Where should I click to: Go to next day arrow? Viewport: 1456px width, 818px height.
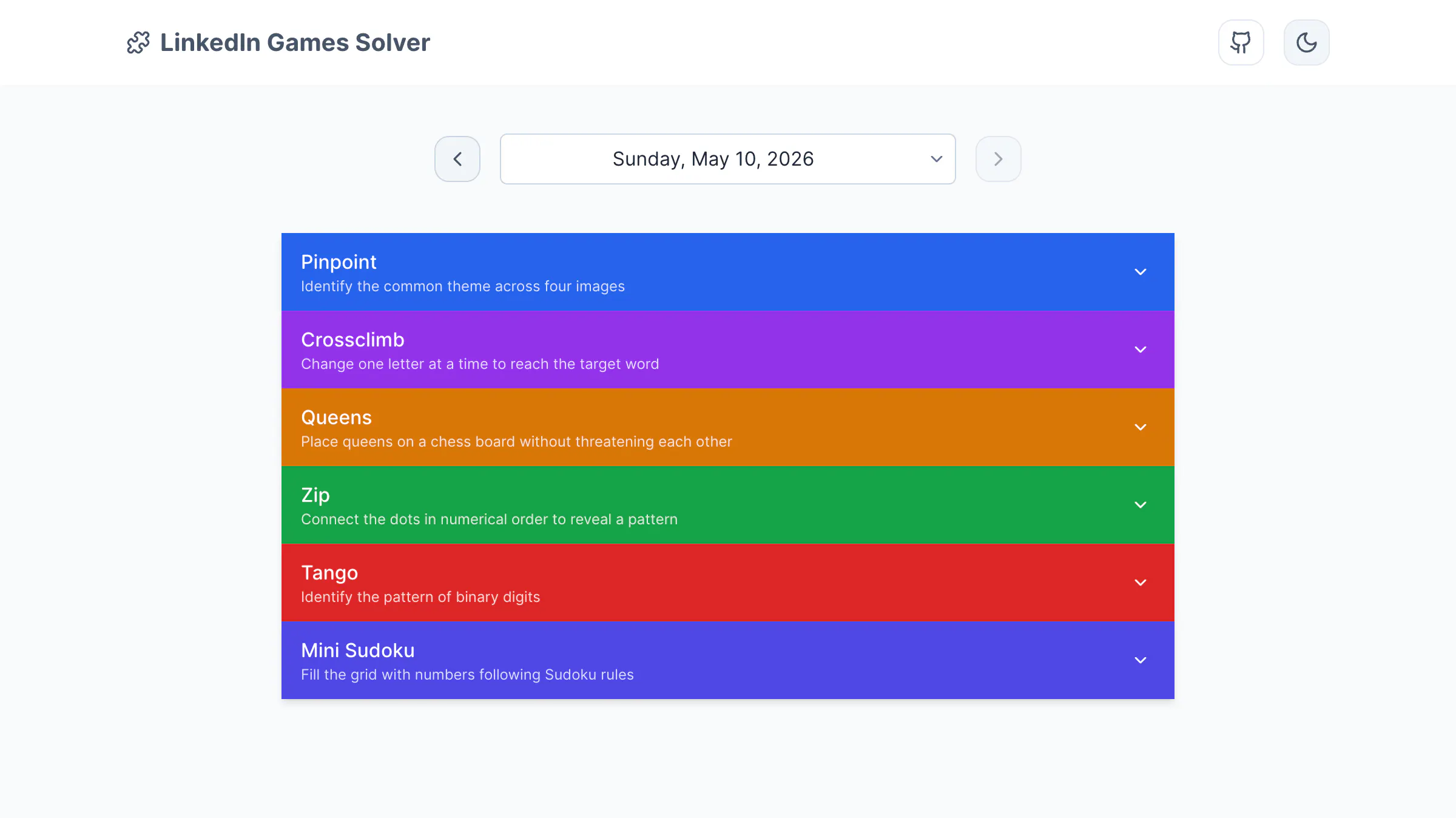point(998,159)
